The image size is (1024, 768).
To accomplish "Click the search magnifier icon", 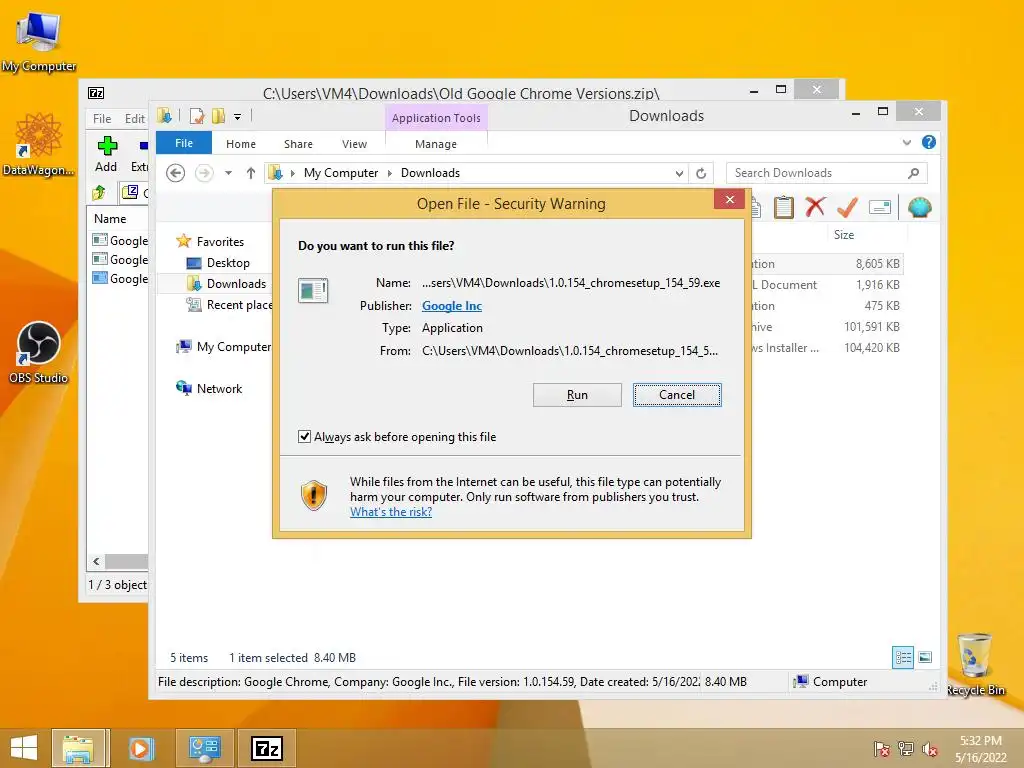I will tap(914, 173).
